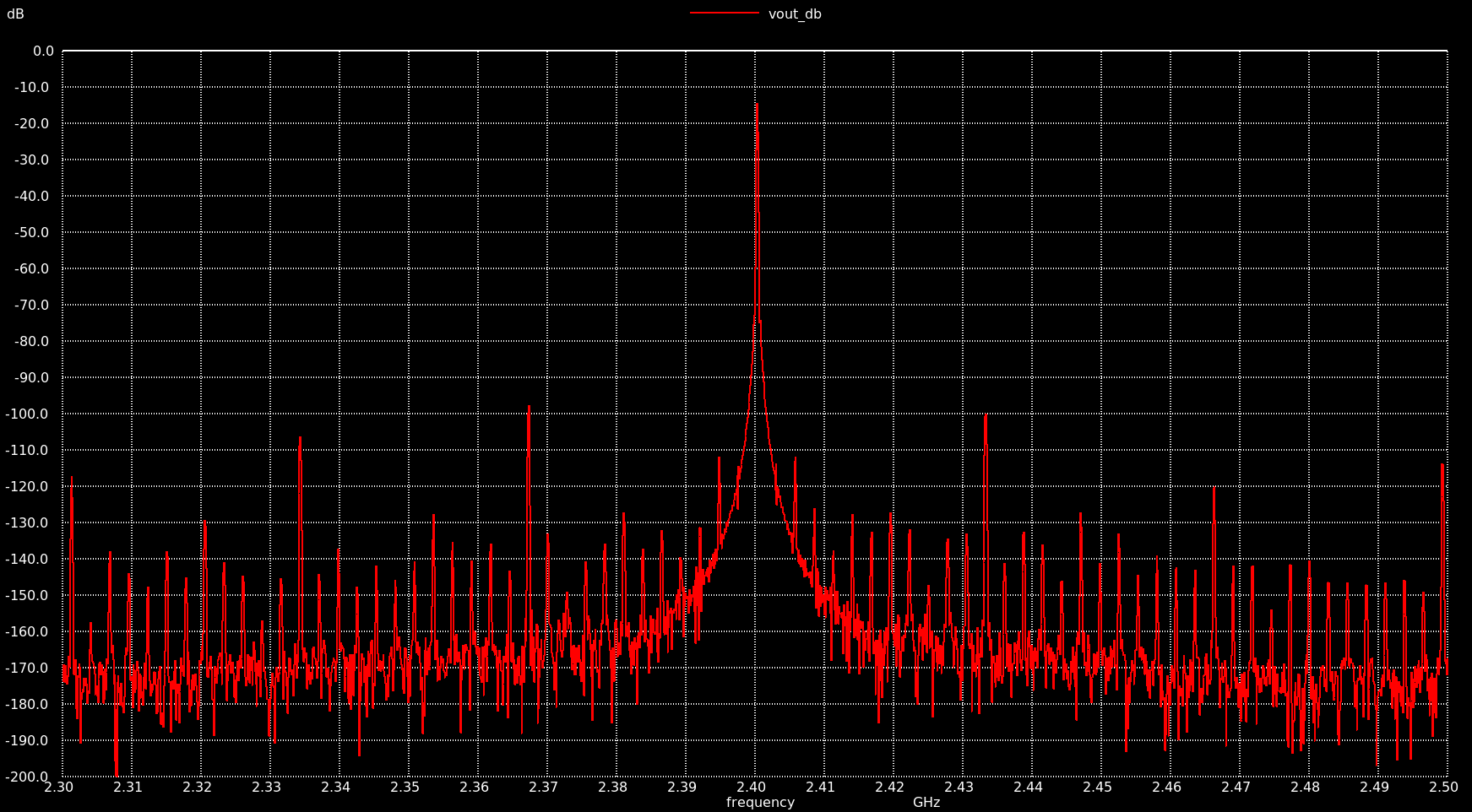Click the 2.32 x-axis tick label

tap(198, 788)
